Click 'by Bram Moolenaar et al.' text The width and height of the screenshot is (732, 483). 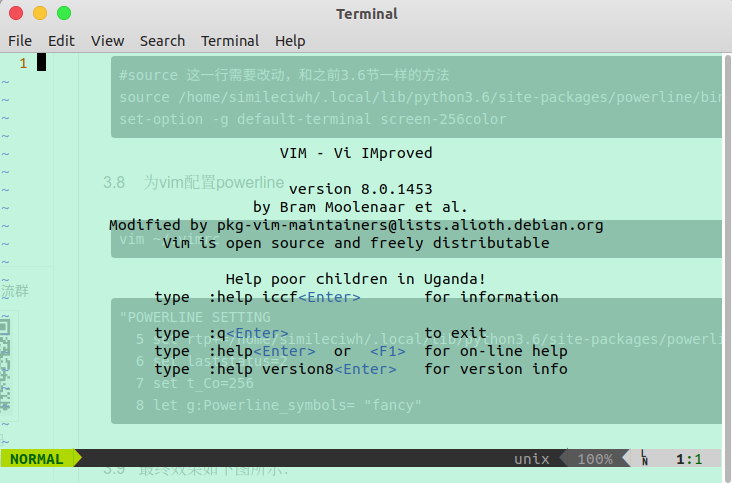(360, 207)
